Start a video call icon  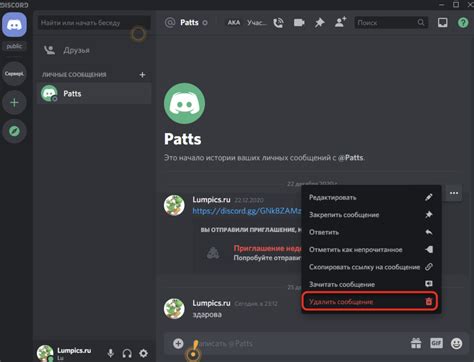[x=299, y=23]
